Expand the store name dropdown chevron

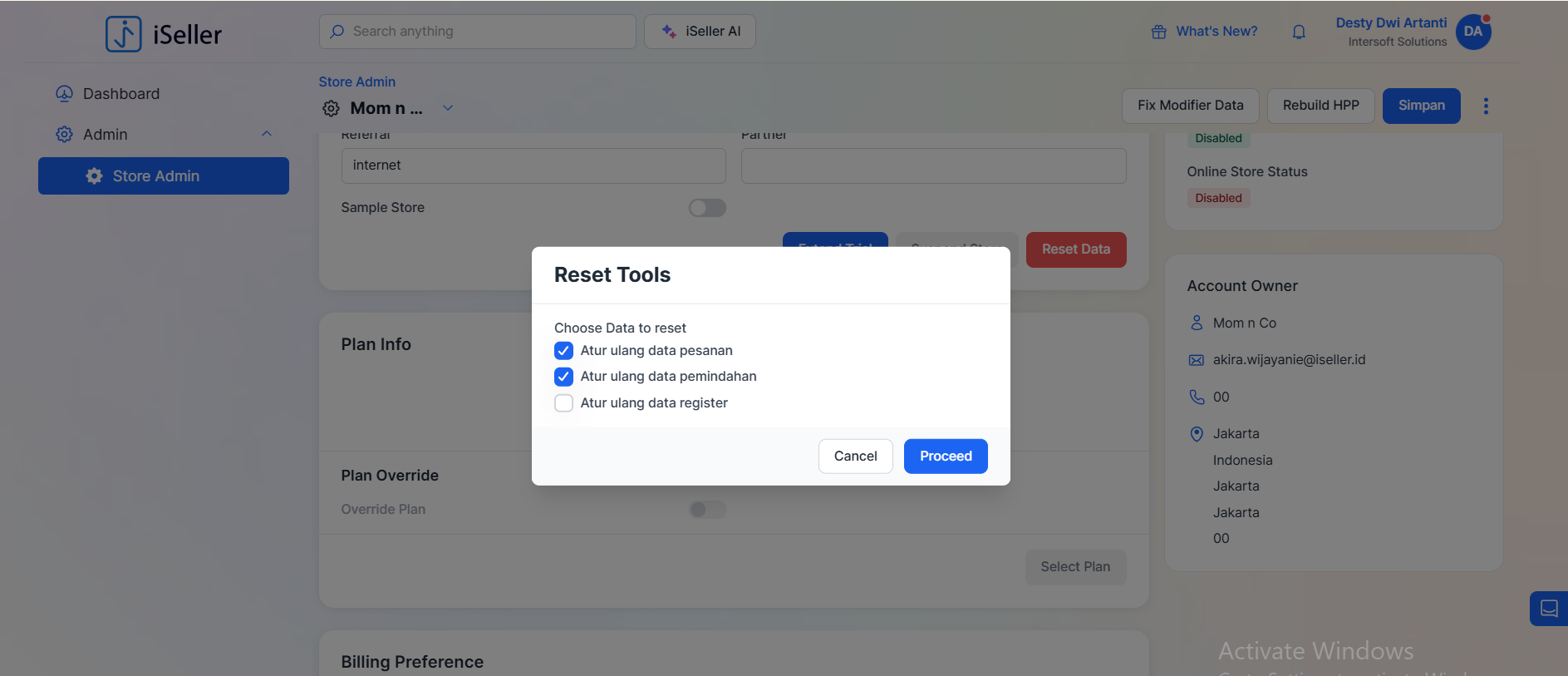point(448,108)
